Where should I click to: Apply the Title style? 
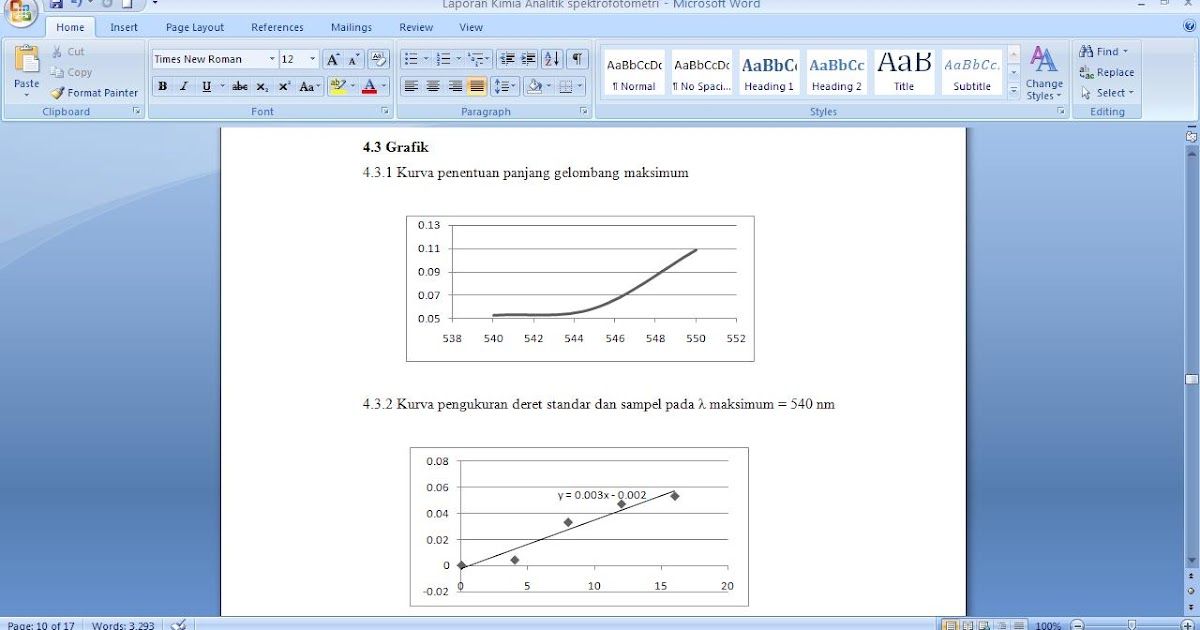pos(904,72)
